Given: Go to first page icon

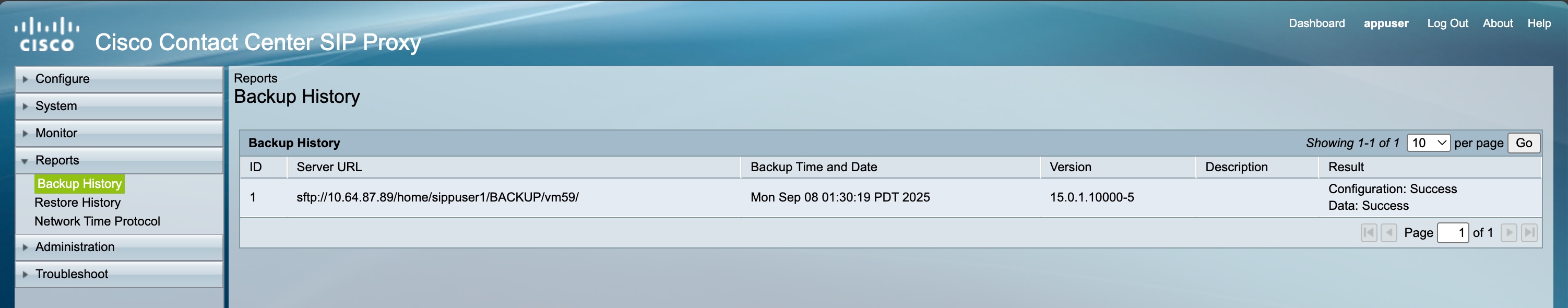Looking at the screenshot, I should 1369,232.
